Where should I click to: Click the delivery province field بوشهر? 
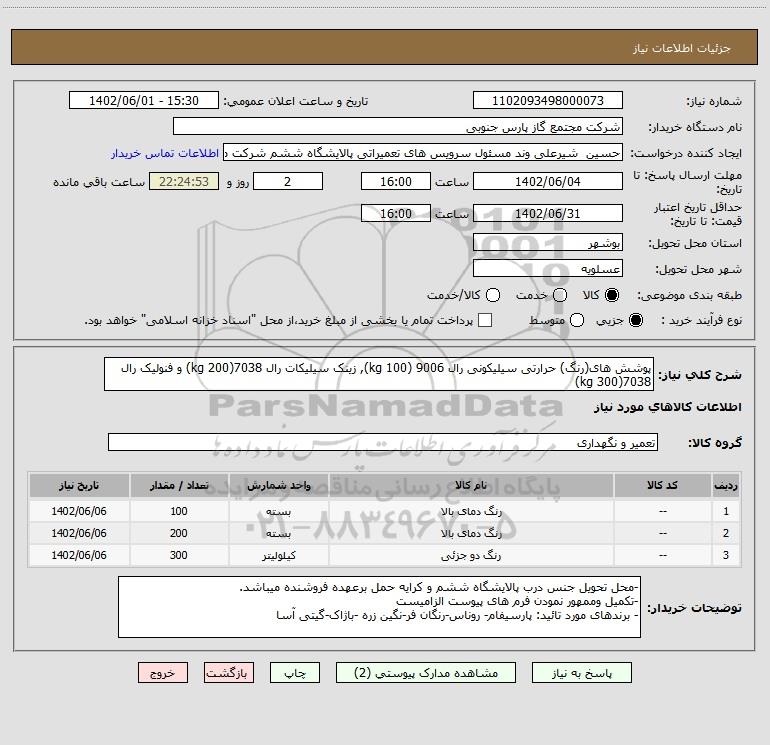coord(548,242)
